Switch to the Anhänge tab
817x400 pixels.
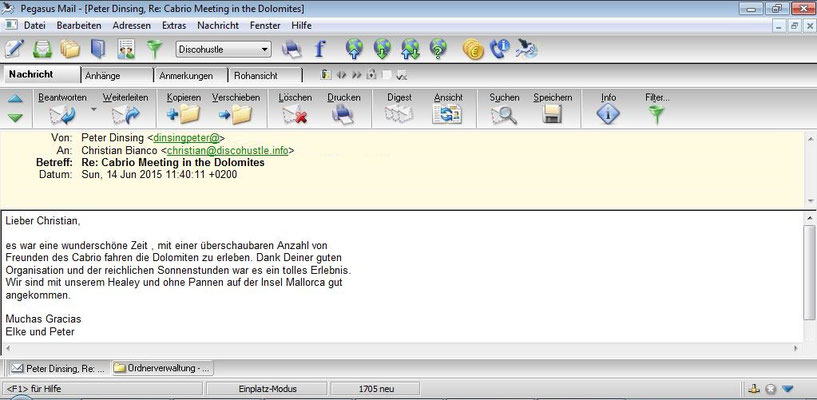[x=117, y=76]
